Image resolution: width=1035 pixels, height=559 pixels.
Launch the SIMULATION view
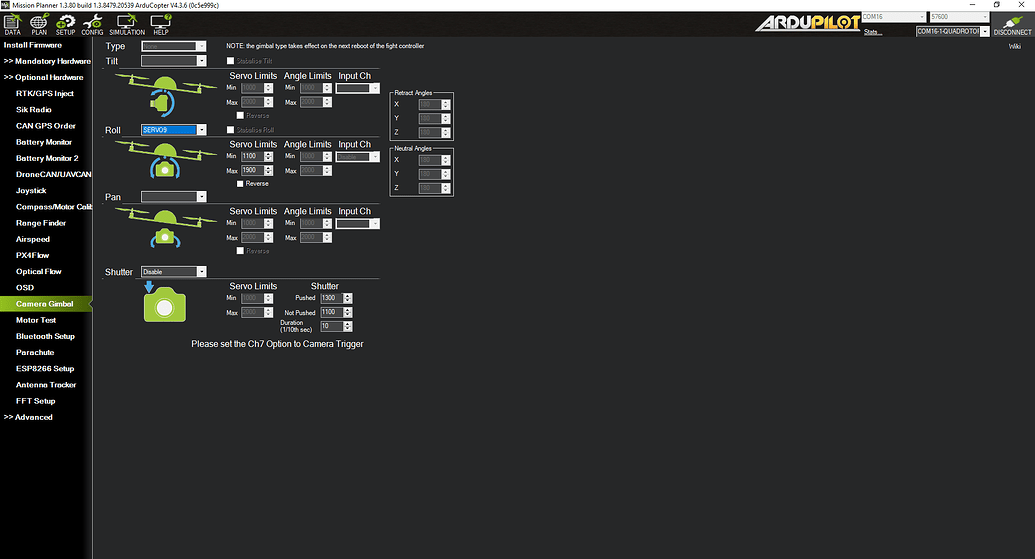click(126, 24)
